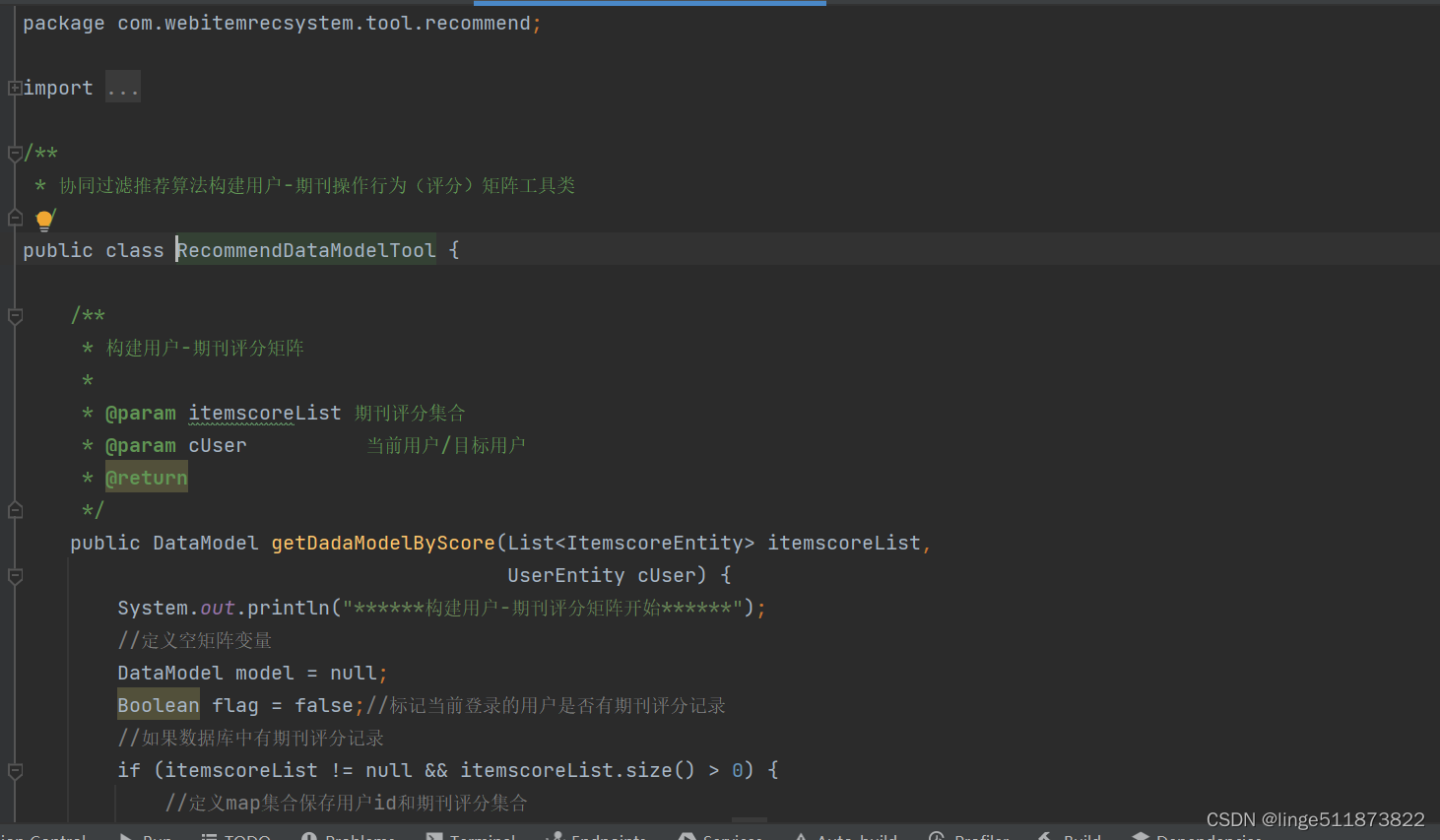Expand the folded import block
Image resolution: width=1440 pixels, height=840 pixels.
(15, 89)
